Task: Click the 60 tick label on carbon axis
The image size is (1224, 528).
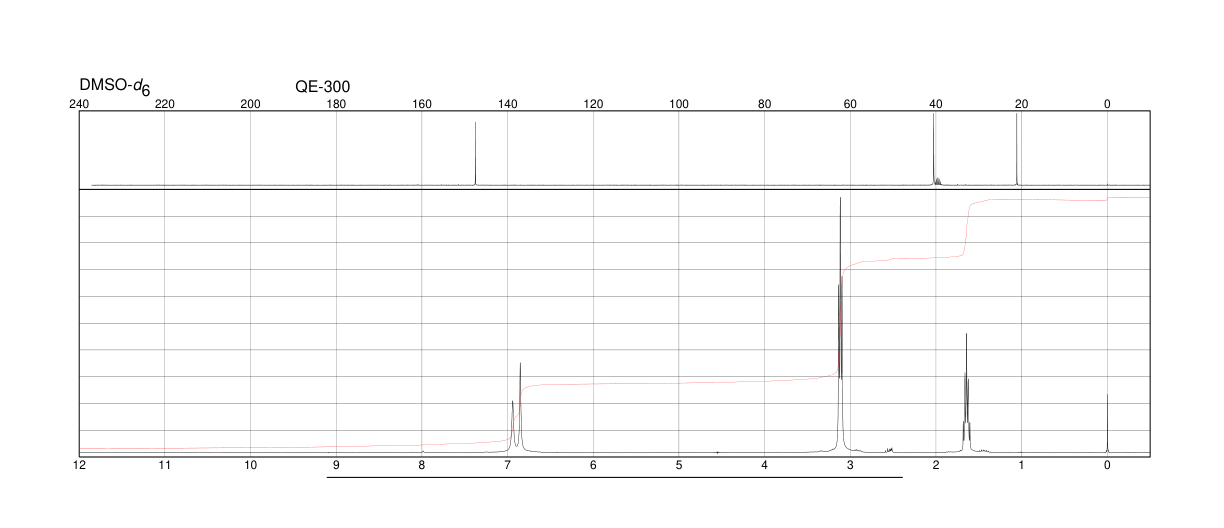Action: tap(850, 104)
